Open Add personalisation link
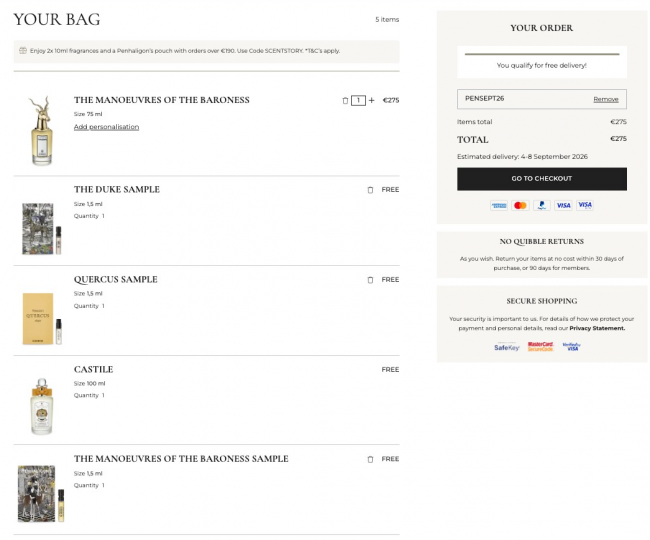 click(107, 127)
